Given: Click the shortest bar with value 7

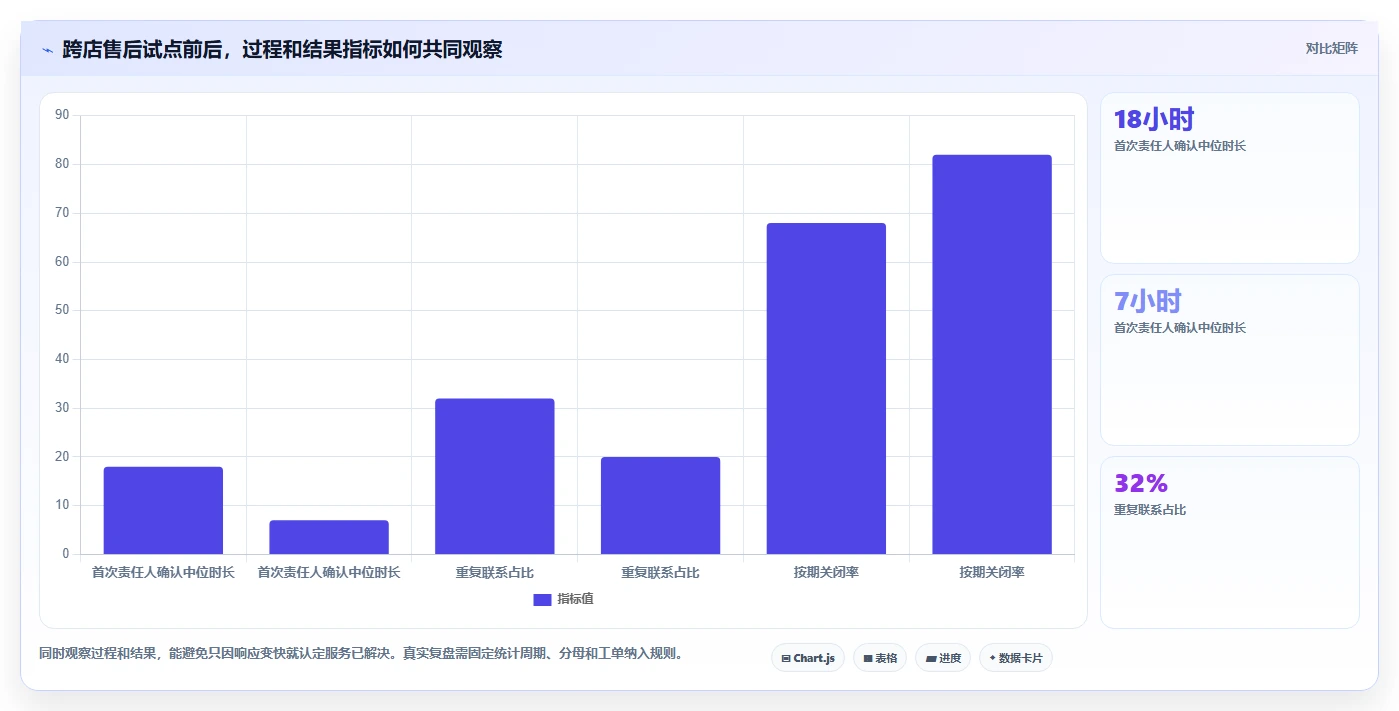Looking at the screenshot, I should 329,537.
